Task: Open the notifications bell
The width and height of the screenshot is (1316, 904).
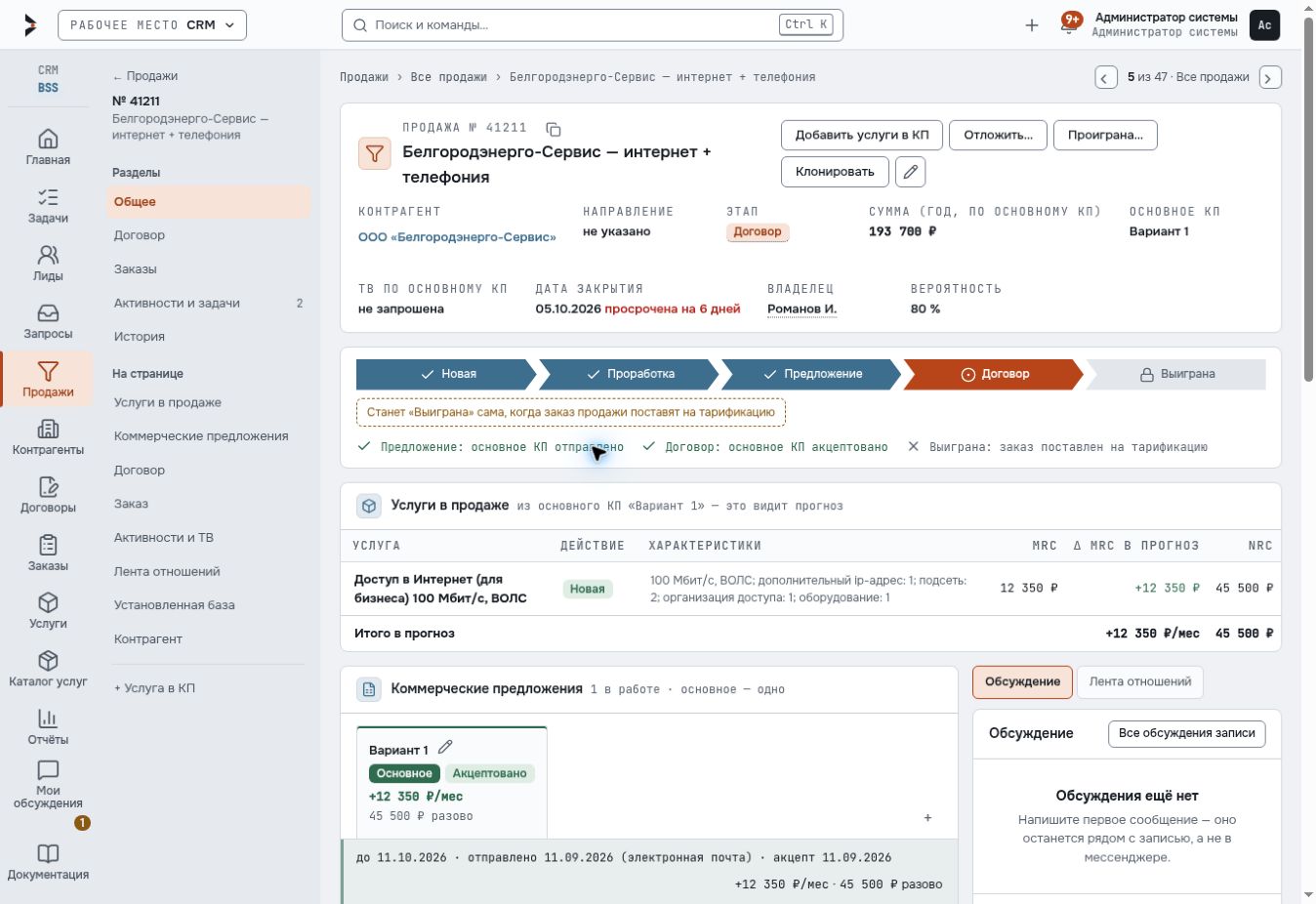Action: tap(1069, 24)
